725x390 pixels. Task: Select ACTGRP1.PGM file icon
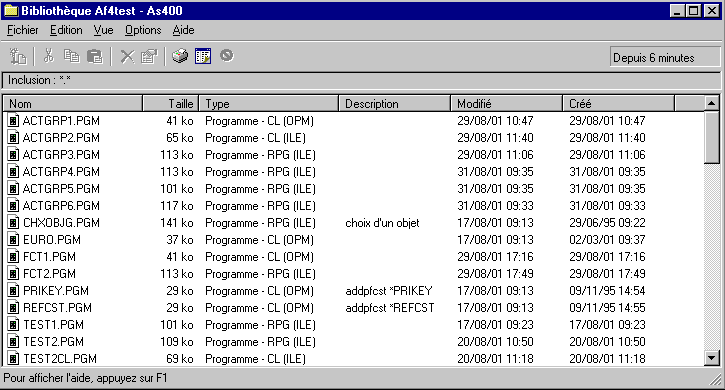click(13, 121)
